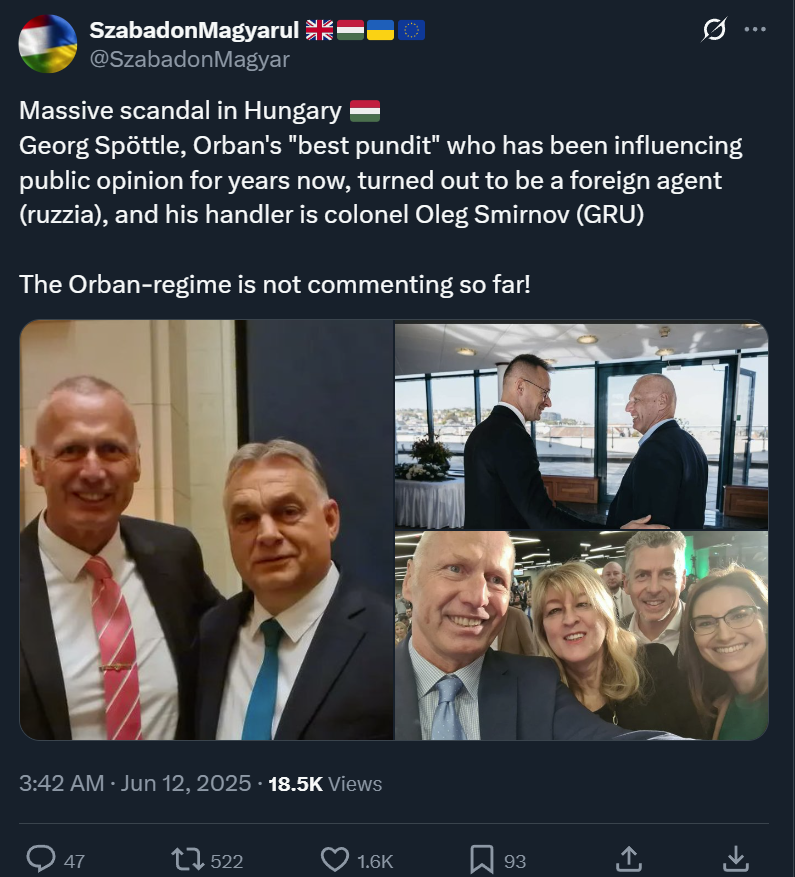Click the retweet arrows icon
Screen dimensions: 795x877
187,859
